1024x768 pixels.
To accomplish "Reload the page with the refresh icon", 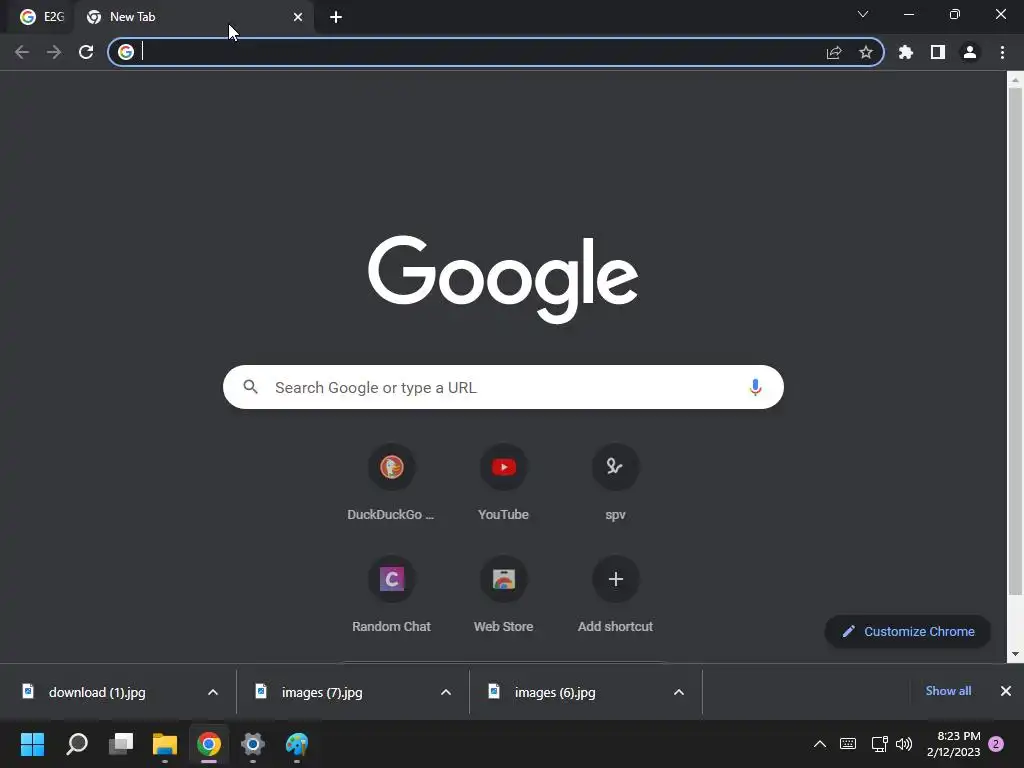I will point(86,52).
